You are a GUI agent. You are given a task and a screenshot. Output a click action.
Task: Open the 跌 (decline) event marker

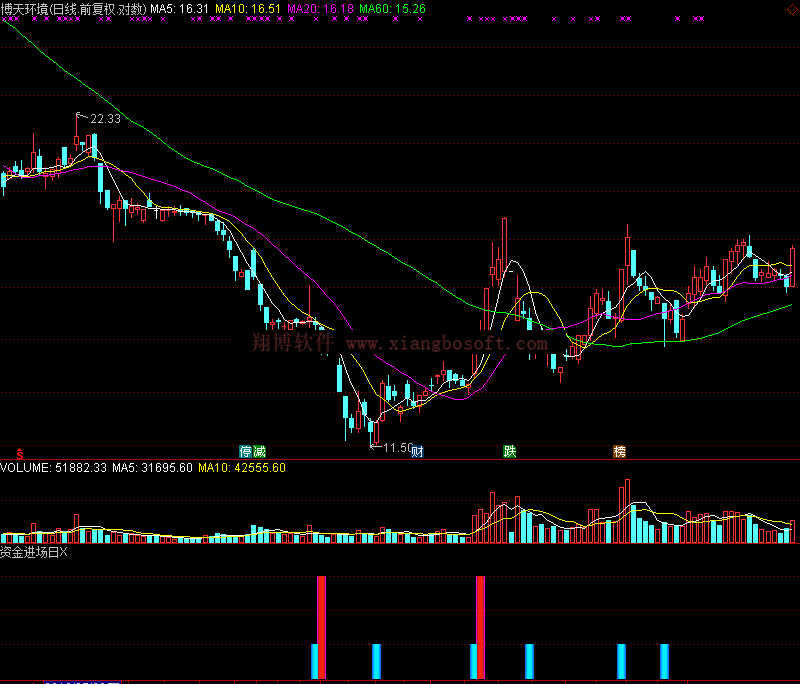(x=510, y=451)
